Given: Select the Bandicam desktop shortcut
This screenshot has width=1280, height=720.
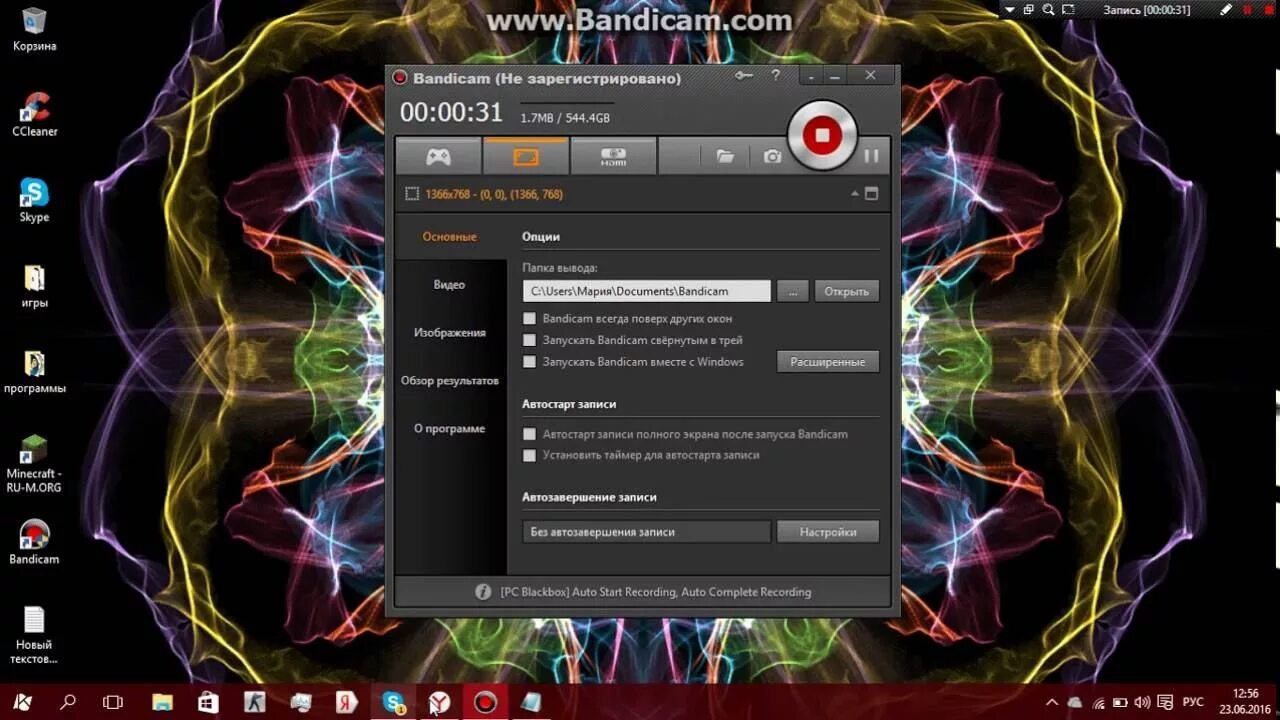Looking at the screenshot, I should (34, 543).
